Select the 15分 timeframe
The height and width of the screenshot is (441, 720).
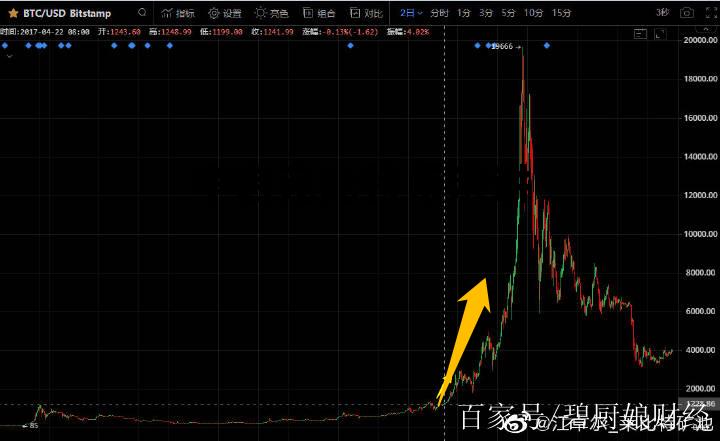tap(561, 13)
